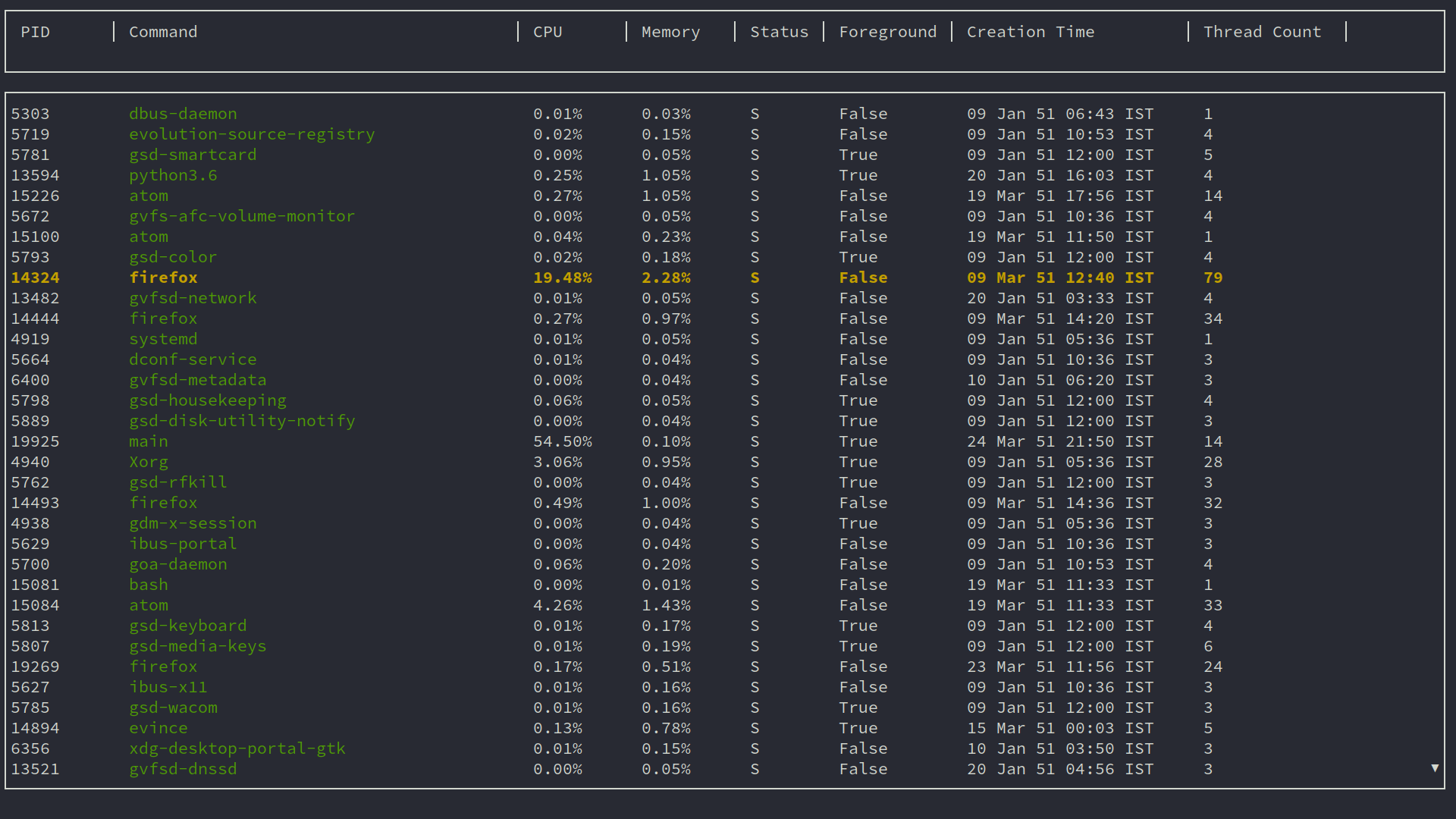
Task: Select the python3.6 process row
Action: (173, 175)
